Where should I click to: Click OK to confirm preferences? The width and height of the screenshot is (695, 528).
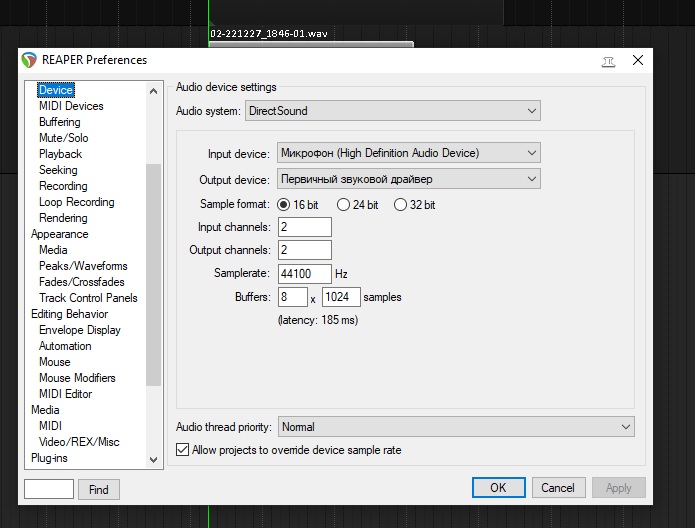pyautogui.click(x=499, y=488)
